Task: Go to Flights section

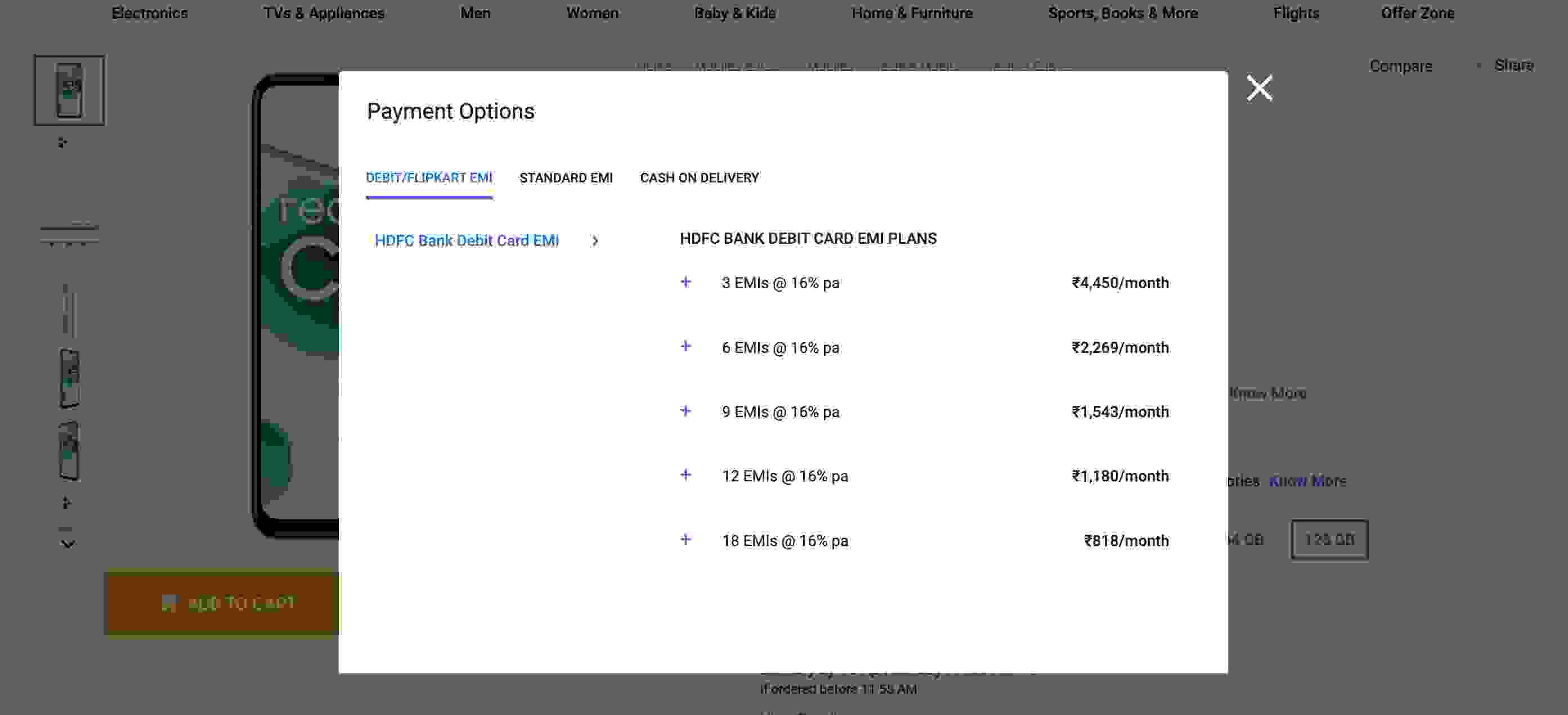Action: pyautogui.click(x=1297, y=13)
